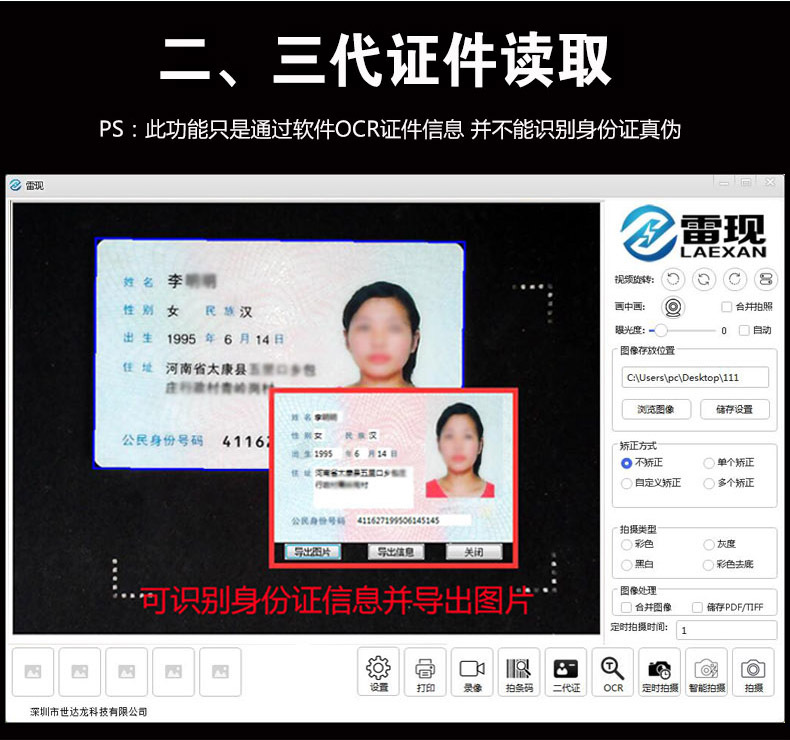
Task: Click the 曝光度 exposure slider handle
Action: [661, 330]
